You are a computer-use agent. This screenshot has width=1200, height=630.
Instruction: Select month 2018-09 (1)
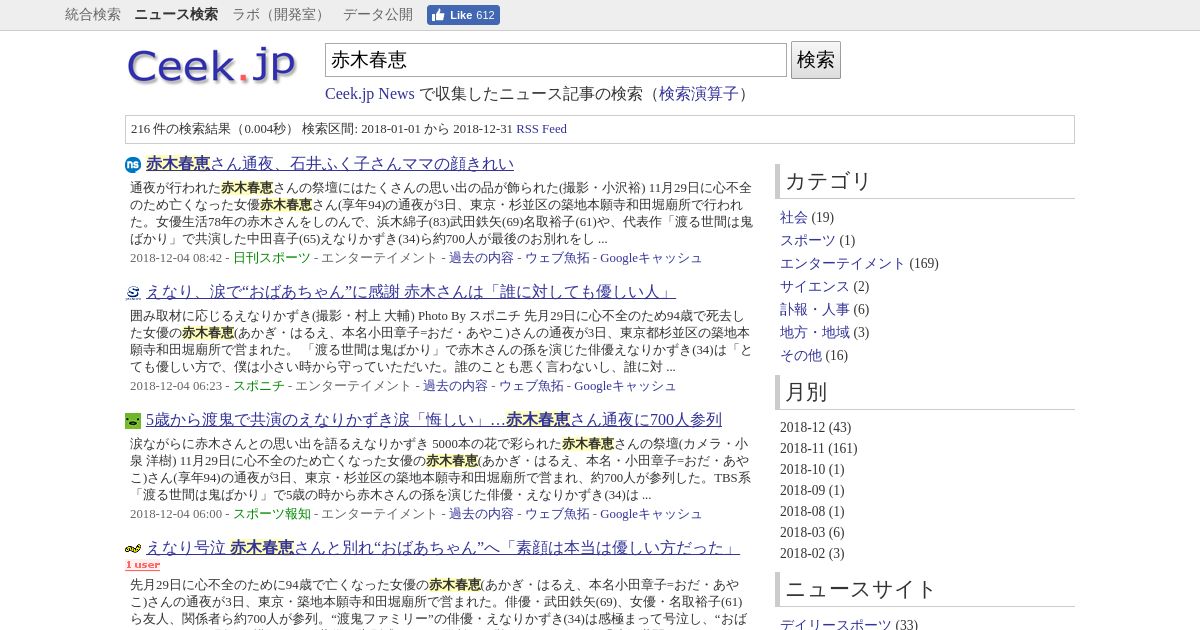click(812, 491)
